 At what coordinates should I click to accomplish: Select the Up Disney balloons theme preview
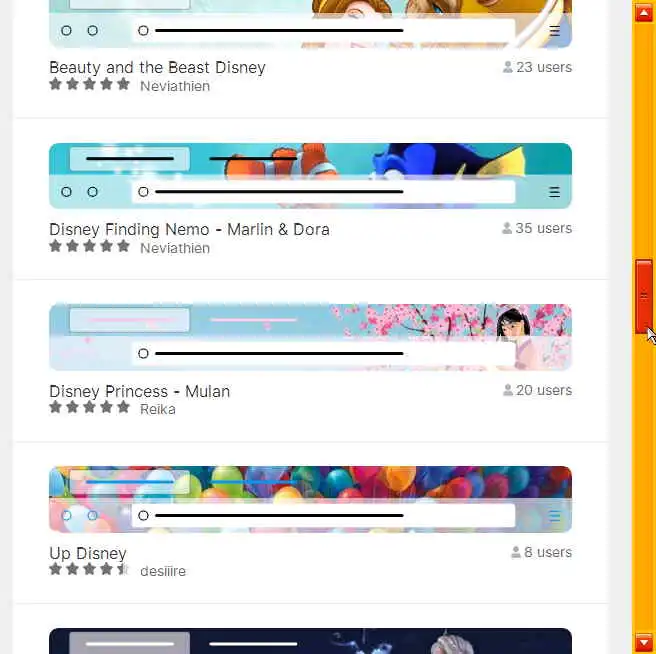(310, 499)
